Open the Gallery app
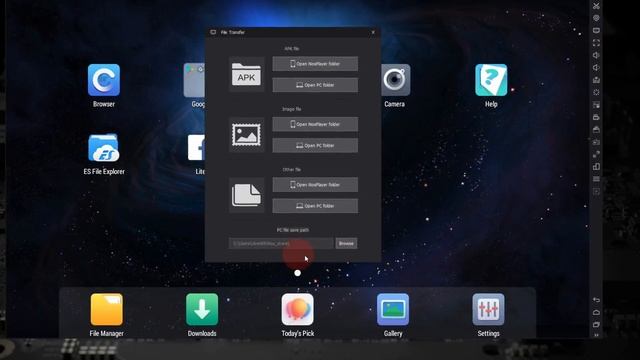Image resolution: width=640 pixels, height=360 pixels. click(x=393, y=309)
